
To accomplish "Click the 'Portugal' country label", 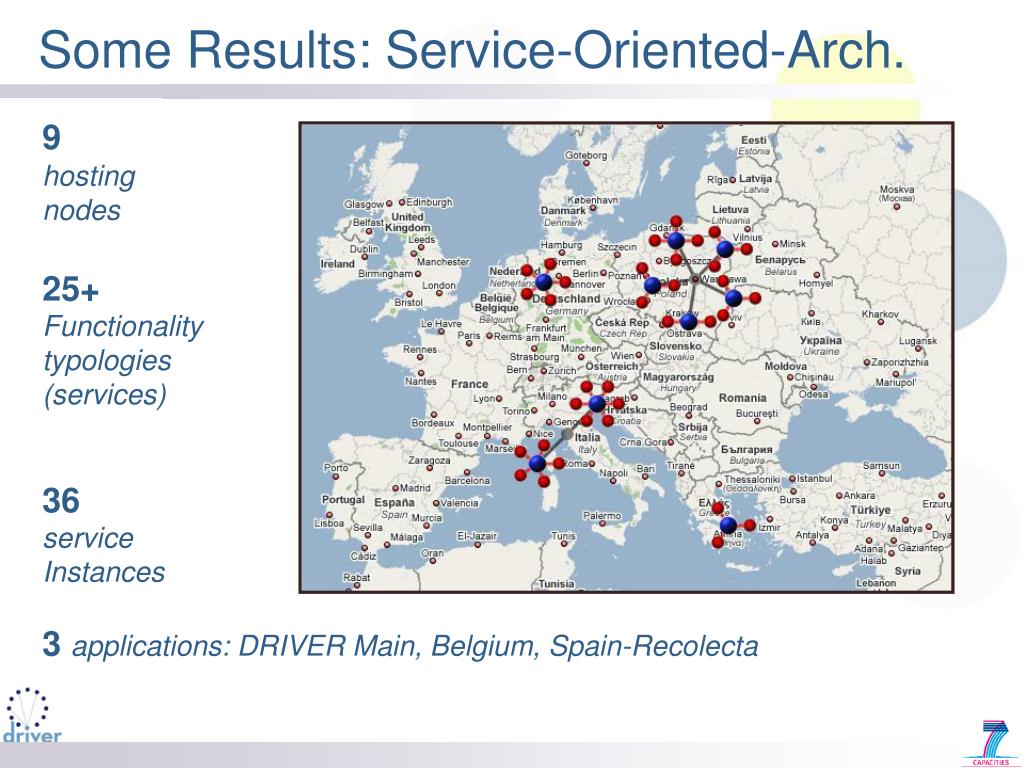I will 343,500.
